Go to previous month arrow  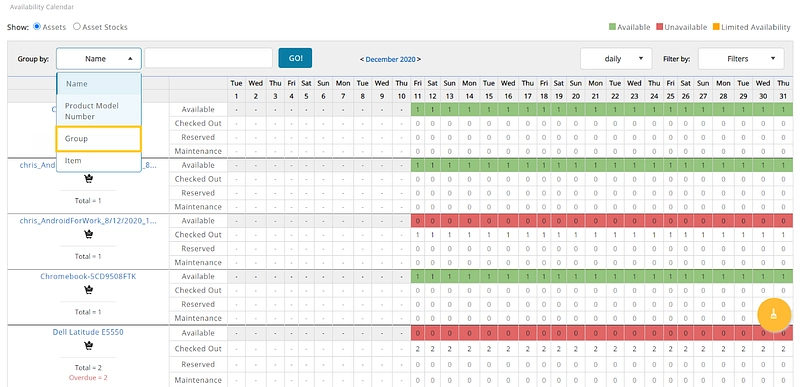[x=362, y=59]
